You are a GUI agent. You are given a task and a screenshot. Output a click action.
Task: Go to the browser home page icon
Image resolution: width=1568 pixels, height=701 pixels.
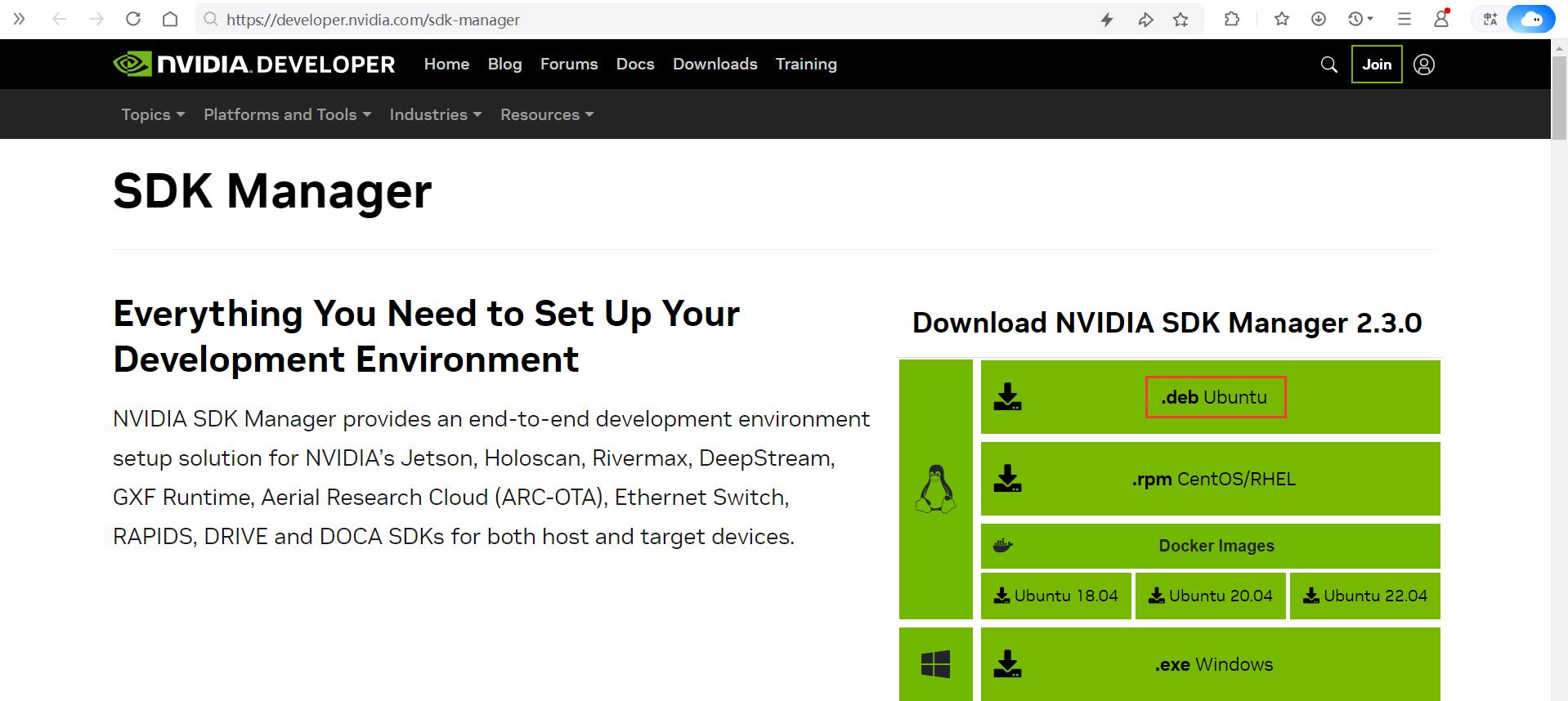click(170, 19)
